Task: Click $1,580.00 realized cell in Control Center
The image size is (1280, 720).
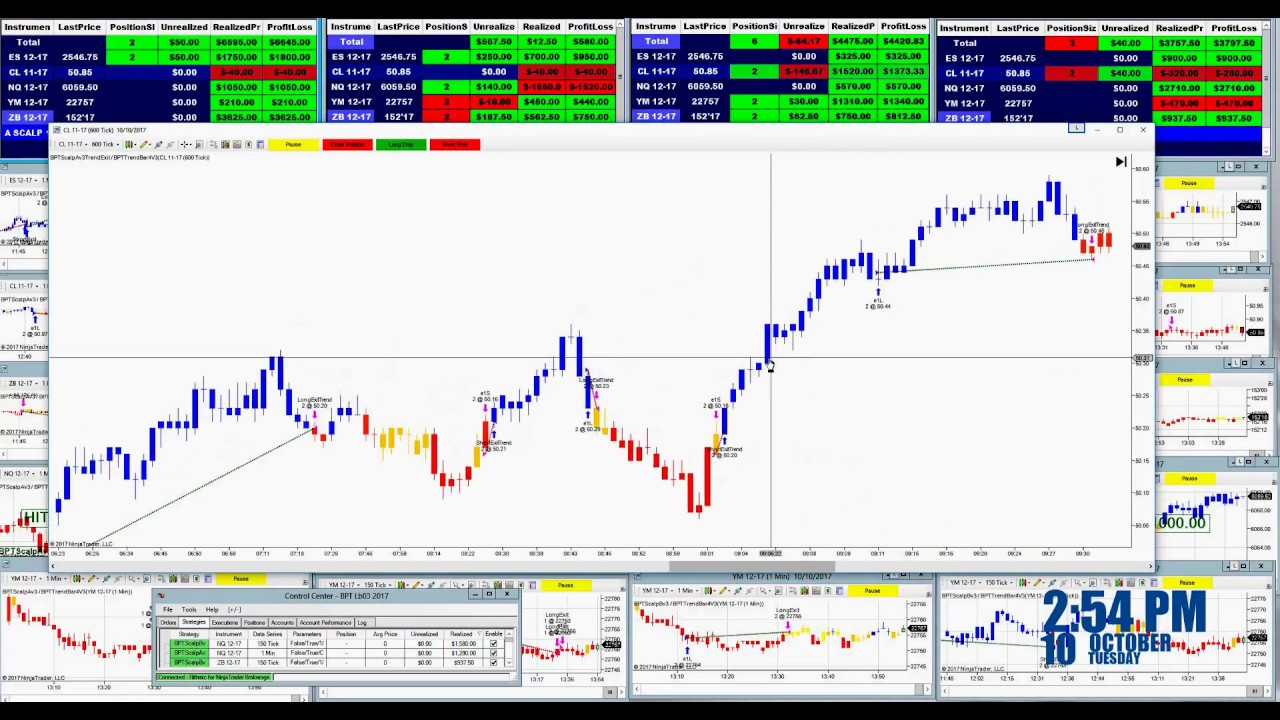Action: pyautogui.click(x=464, y=644)
